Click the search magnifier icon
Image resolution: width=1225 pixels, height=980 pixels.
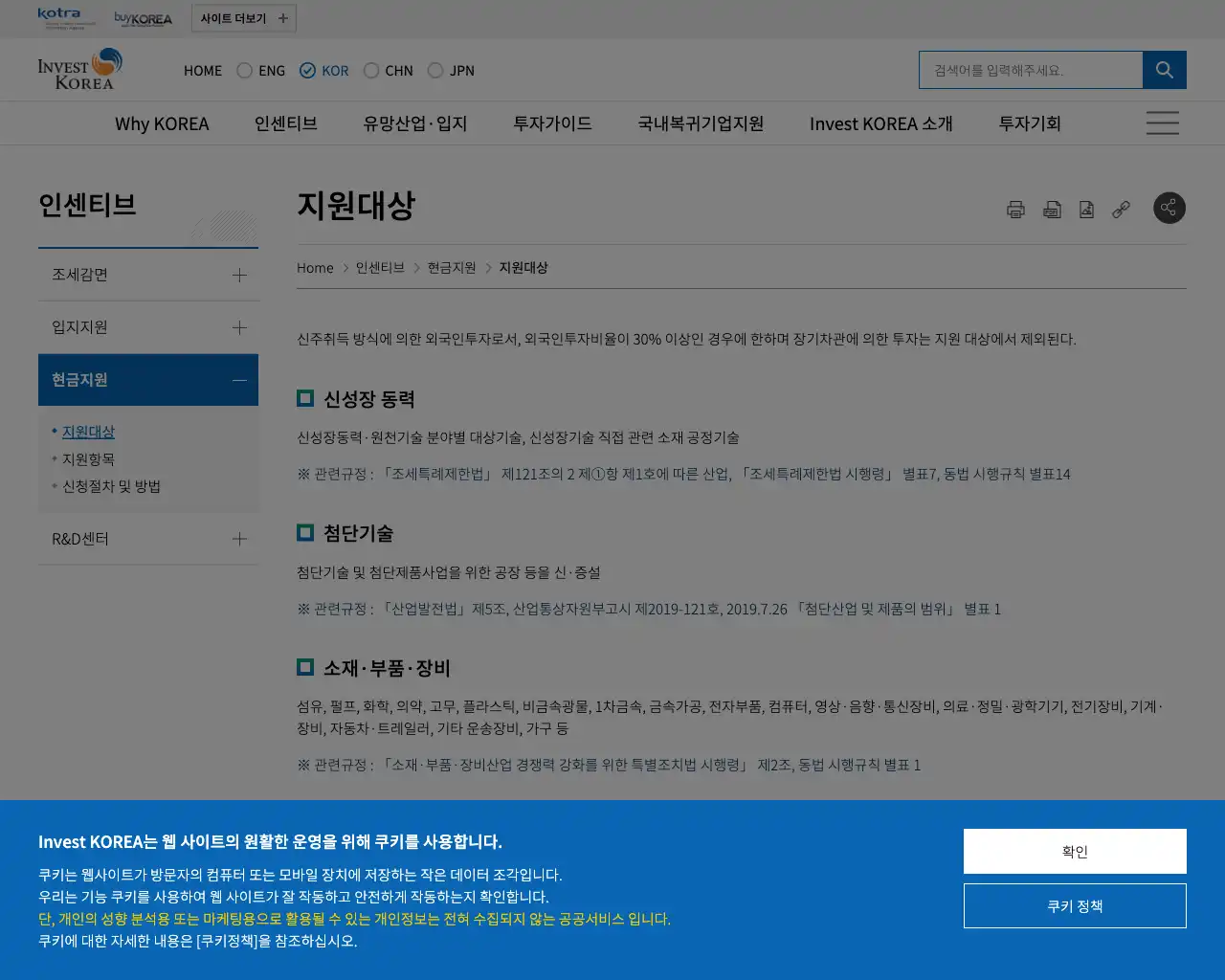point(1164,69)
